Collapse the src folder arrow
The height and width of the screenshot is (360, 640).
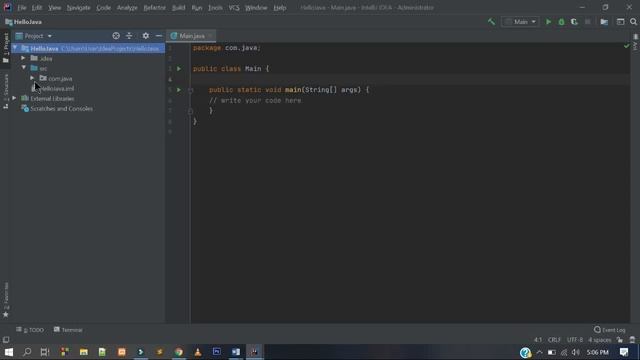coord(23,68)
